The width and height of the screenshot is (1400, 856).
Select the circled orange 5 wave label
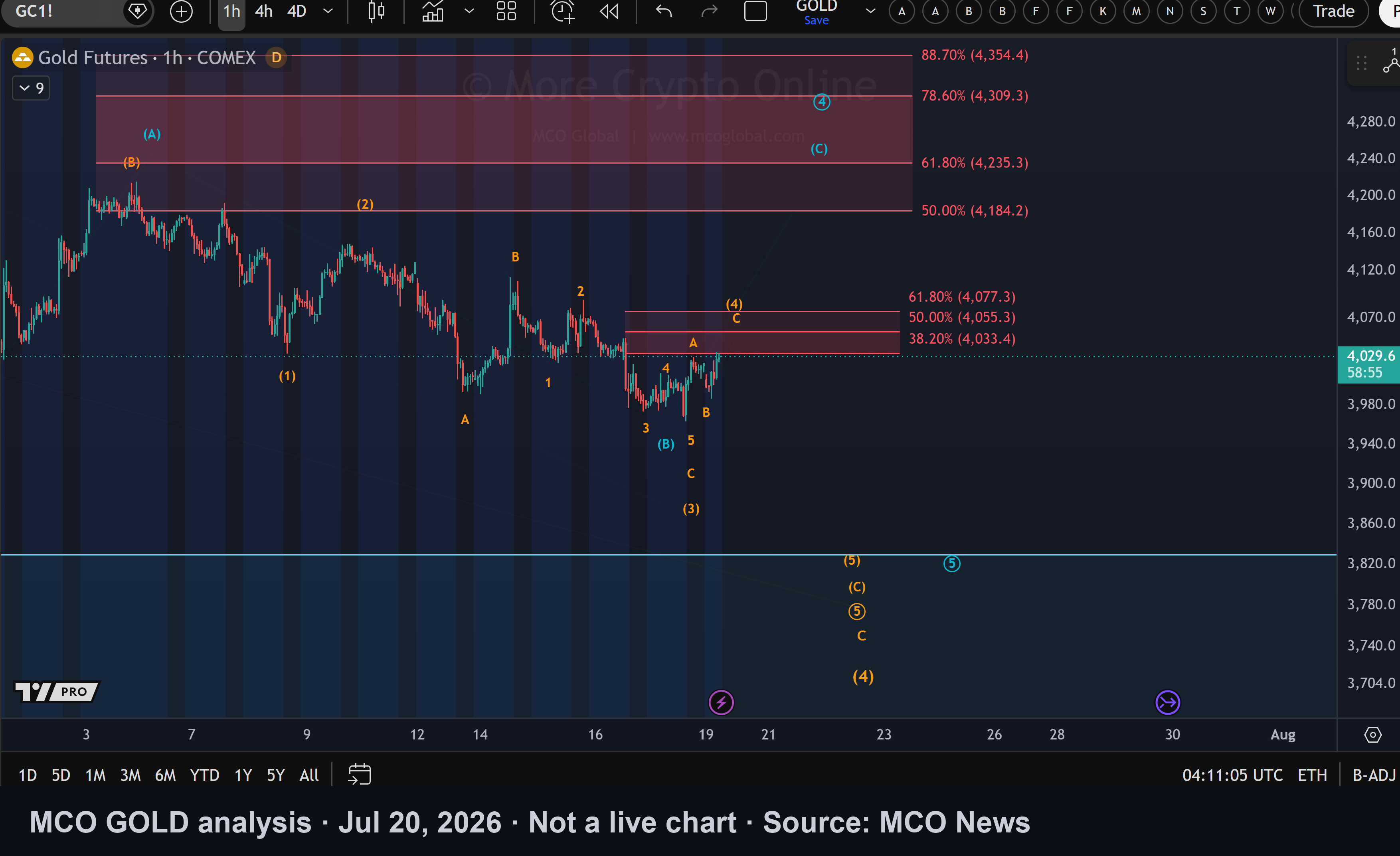[x=857, y=612]
